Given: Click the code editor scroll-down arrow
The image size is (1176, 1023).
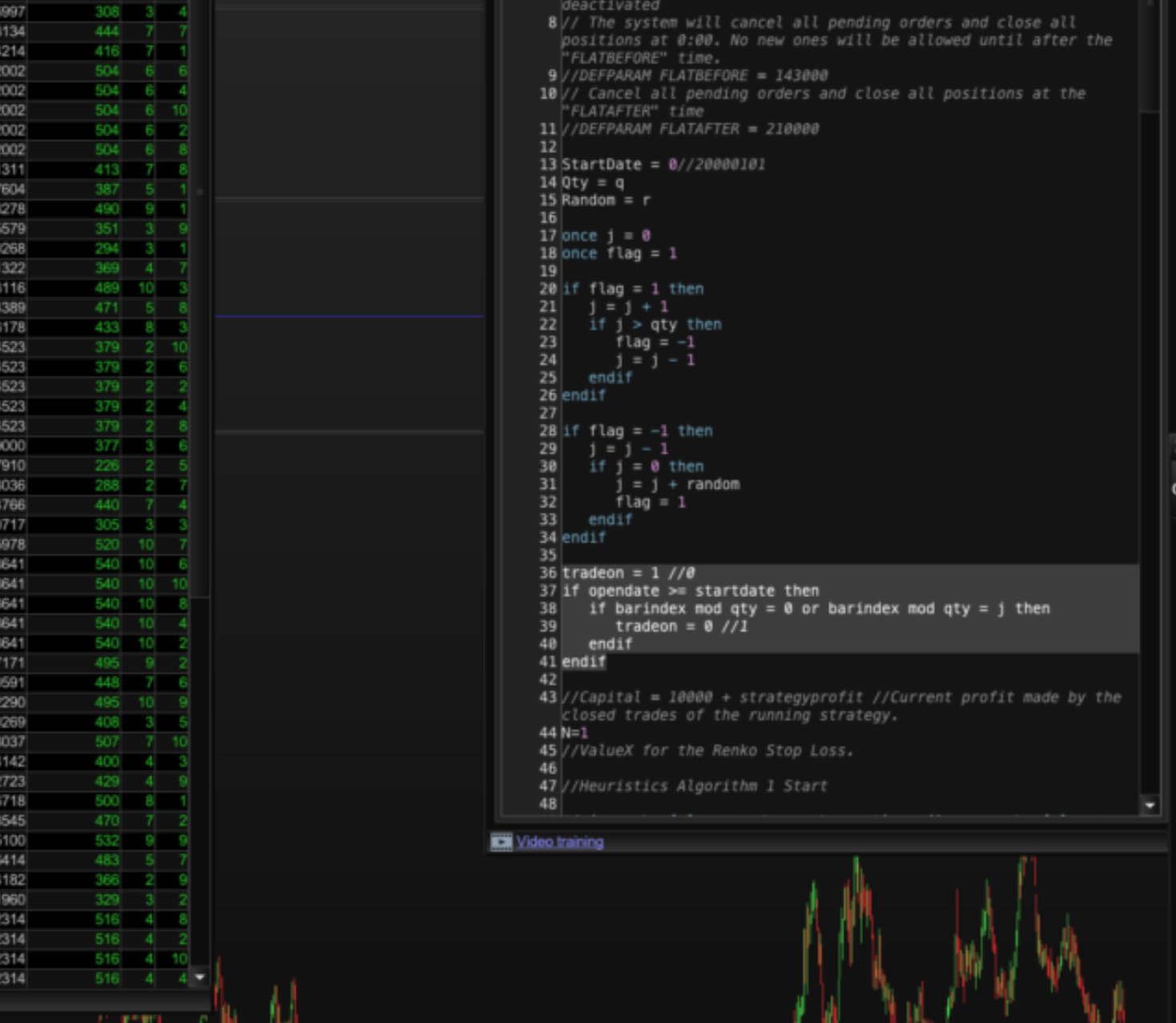Looking at the screenshot, I should click(1150, 805).
